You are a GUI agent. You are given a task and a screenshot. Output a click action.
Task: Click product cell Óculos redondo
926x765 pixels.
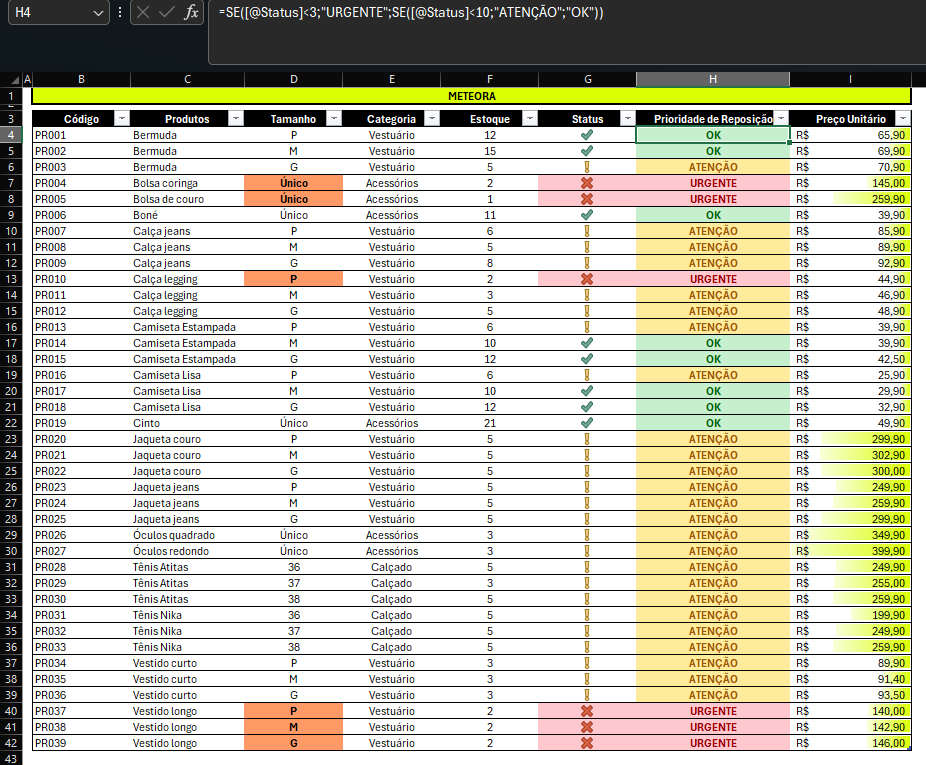point(187,551)
